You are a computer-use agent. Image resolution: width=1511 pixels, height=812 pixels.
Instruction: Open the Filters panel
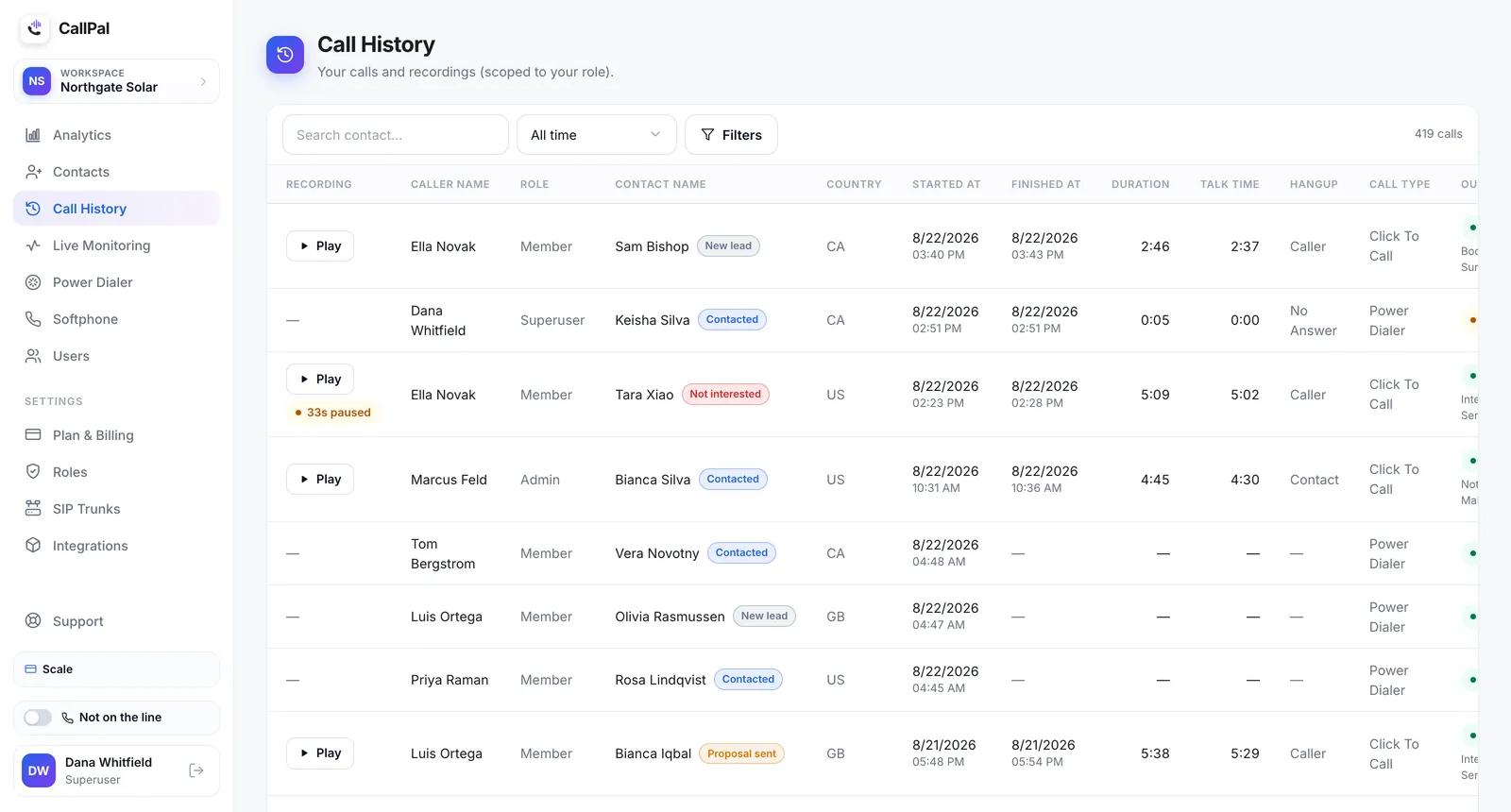731,135
